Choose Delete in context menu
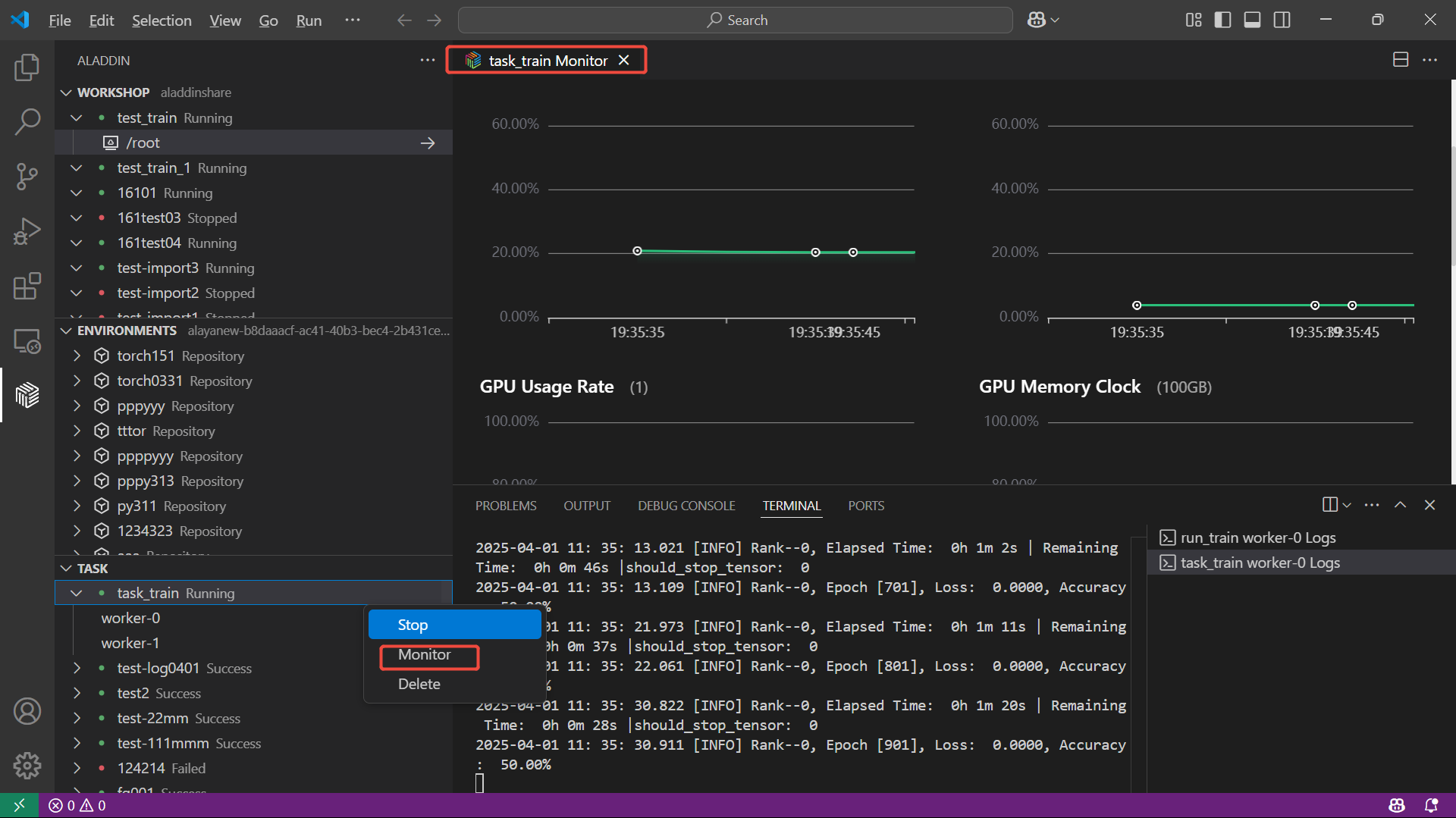Image resolution: width=1456 pixels, height=818 pixels. click(x=455, y=684)
